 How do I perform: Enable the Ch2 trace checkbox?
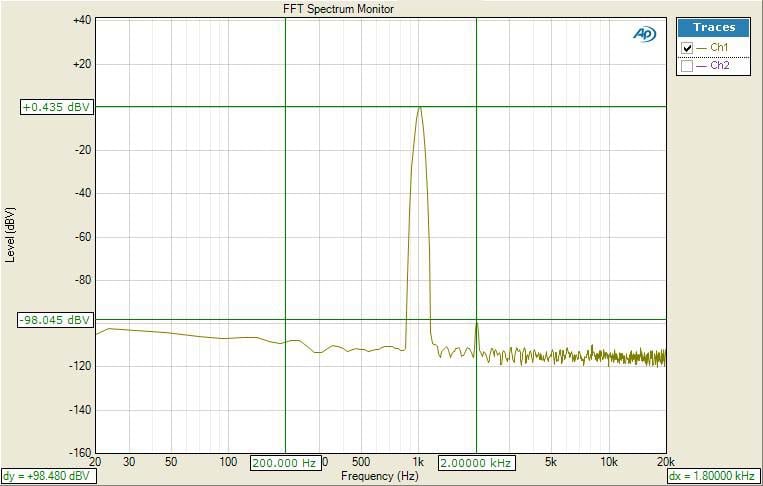point(686,65)
